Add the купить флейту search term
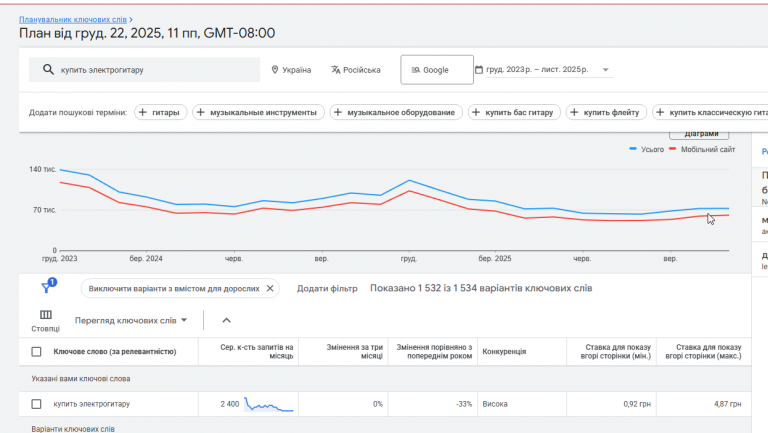Viewport: 768px width, 433px height. [x=606, y=112]
